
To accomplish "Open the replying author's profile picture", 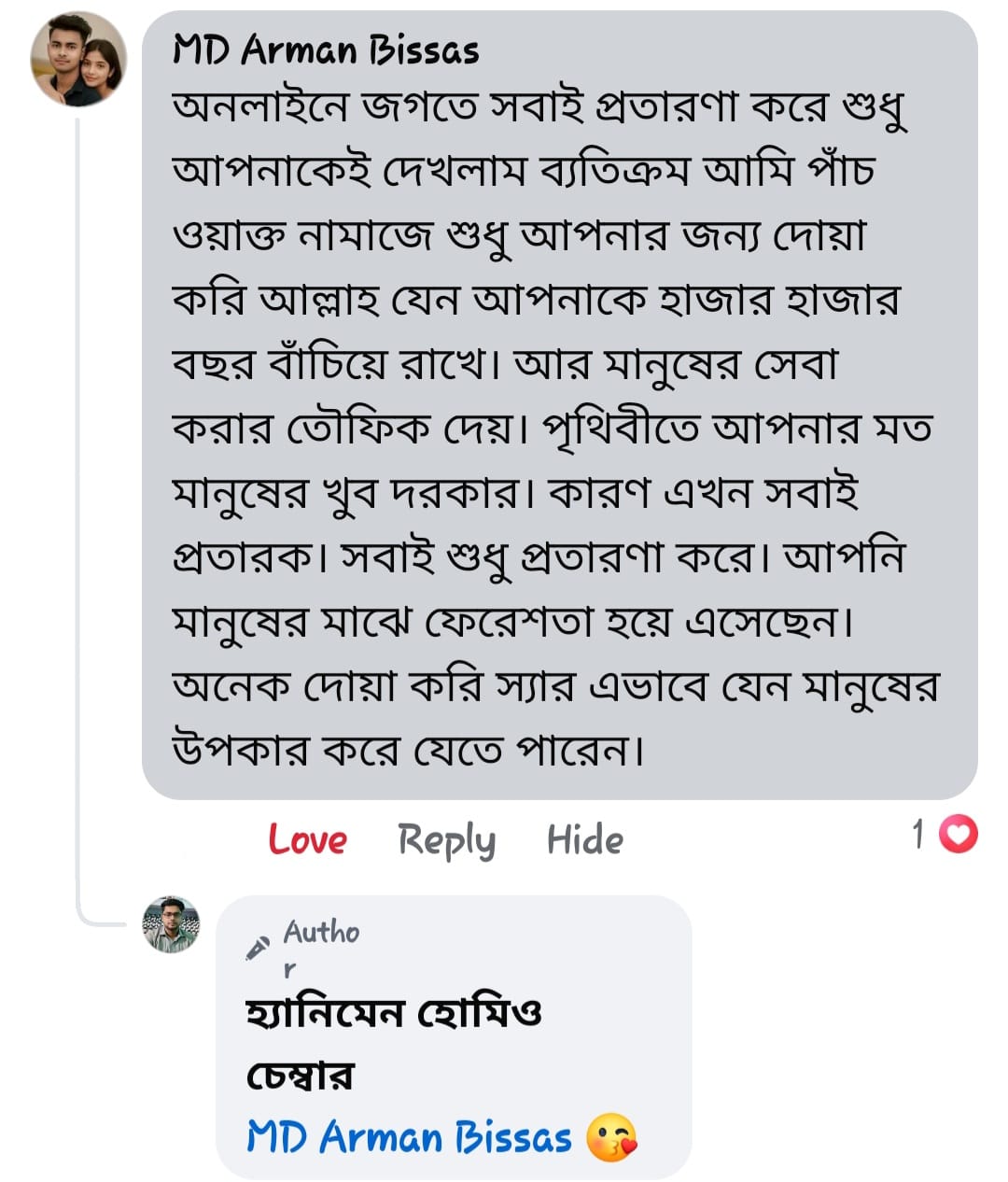I will pyautogui.click(x=171, y=925).
